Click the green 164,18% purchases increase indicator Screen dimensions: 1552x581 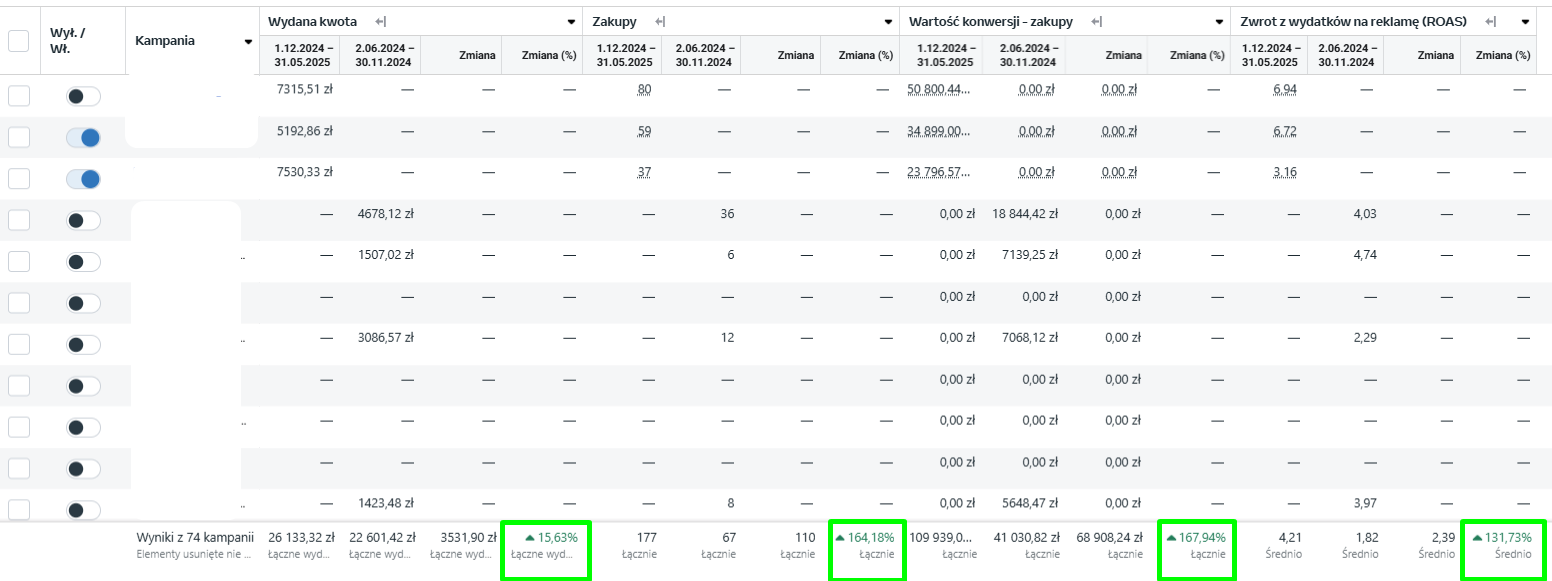point(865,537)
